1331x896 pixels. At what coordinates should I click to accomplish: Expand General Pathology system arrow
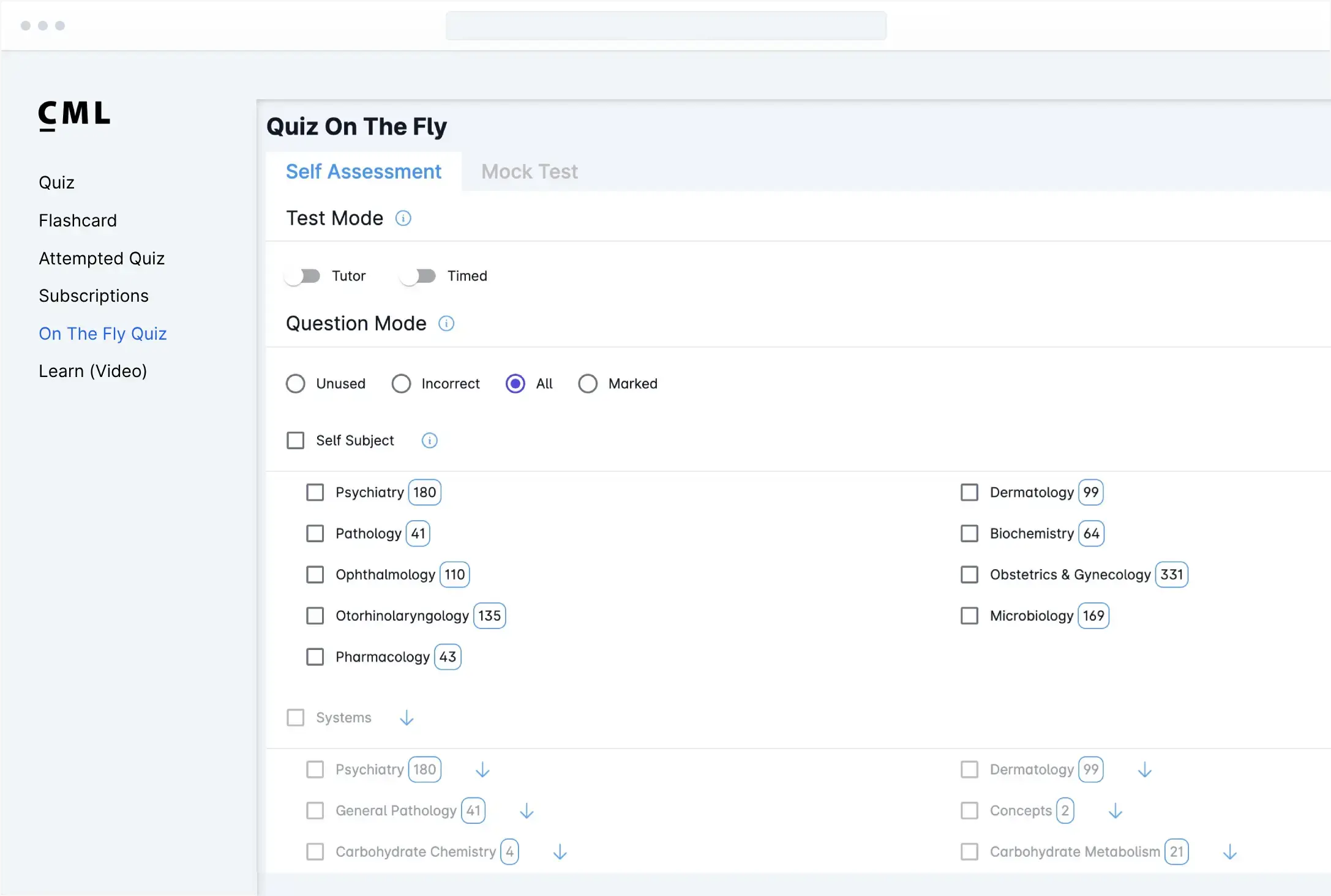[527, 811]
